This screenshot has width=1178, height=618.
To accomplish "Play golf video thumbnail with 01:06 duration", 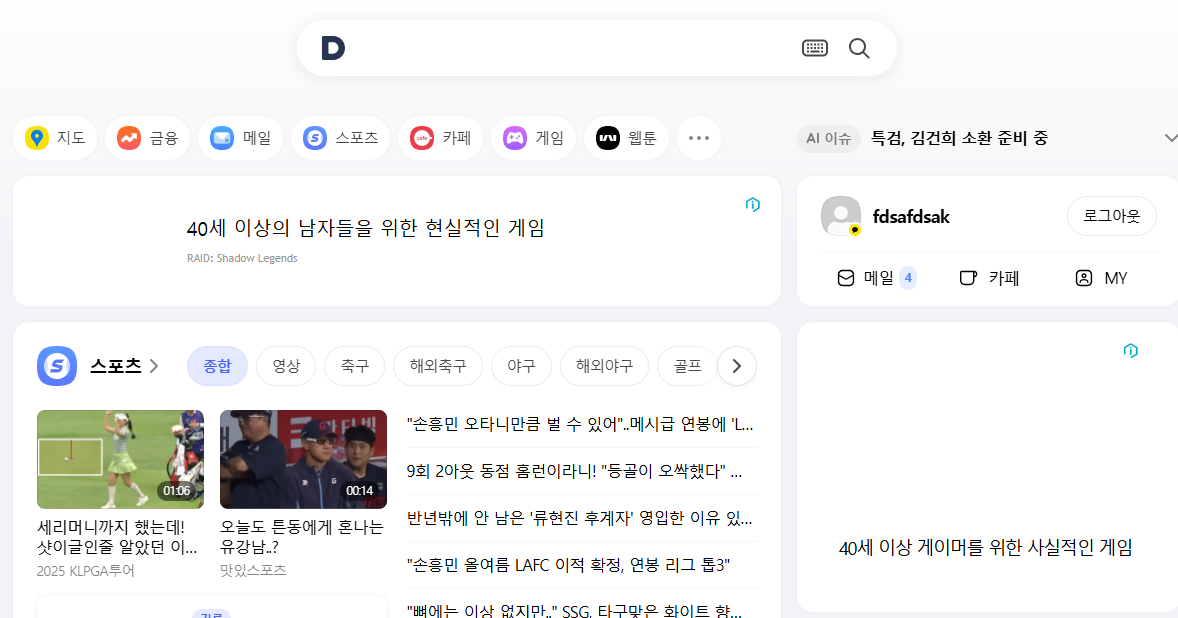I will tap(120, 460).
